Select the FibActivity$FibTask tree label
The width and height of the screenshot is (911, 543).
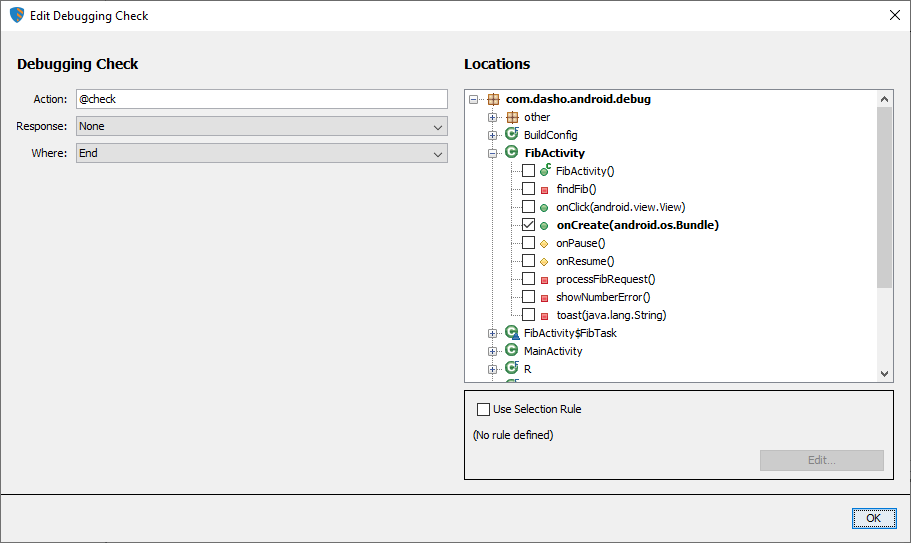(570, 333)
